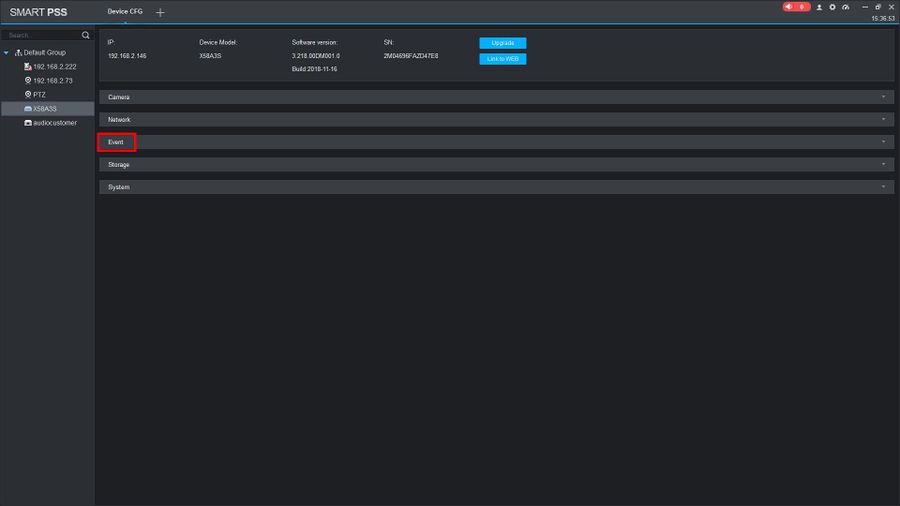This screenshot has width=900, height=506.
Task: Click the offline device icon for 192.168.2.222
Action: click(x=28, y=67)
